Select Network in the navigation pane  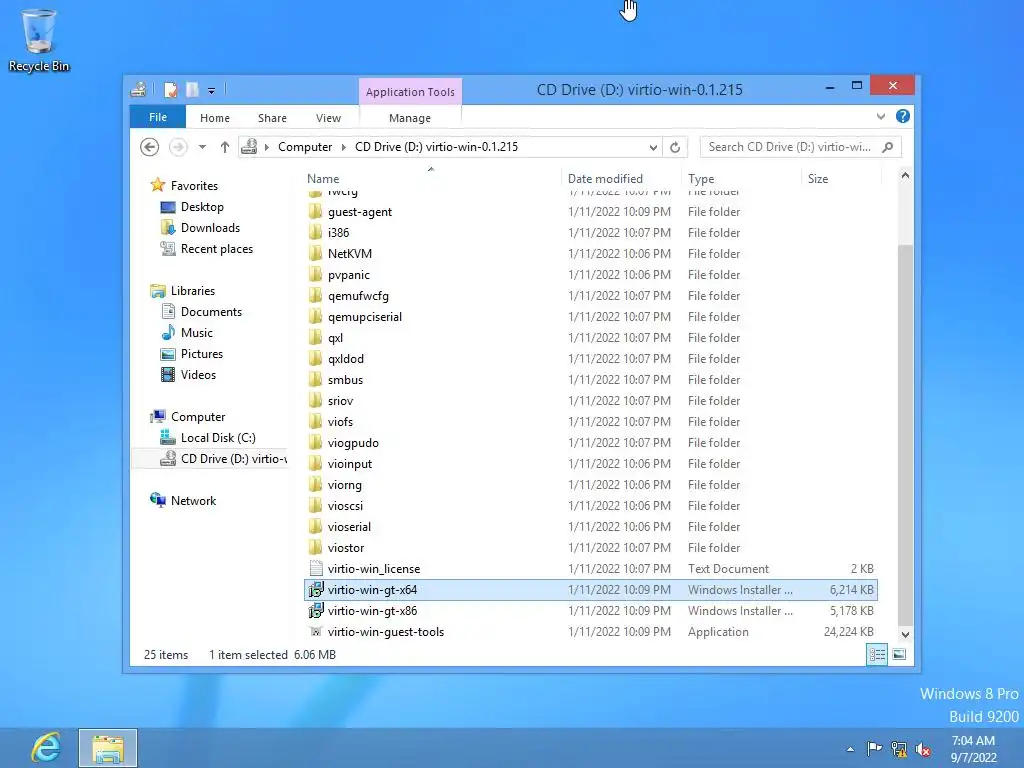(193, 501)
